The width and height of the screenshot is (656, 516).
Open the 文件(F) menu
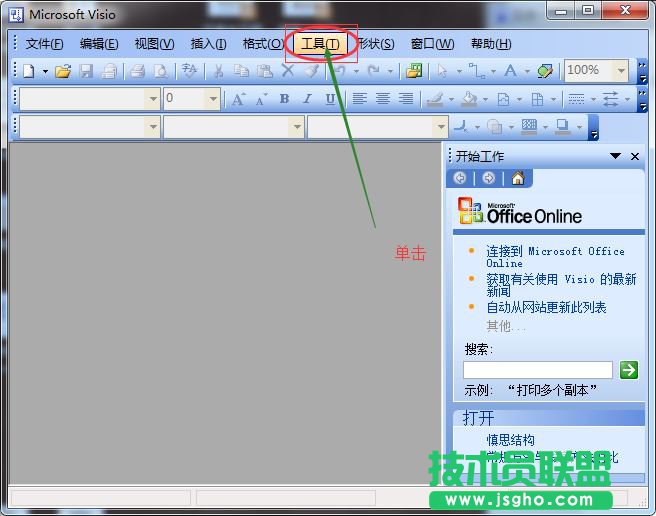coord(44,44)
